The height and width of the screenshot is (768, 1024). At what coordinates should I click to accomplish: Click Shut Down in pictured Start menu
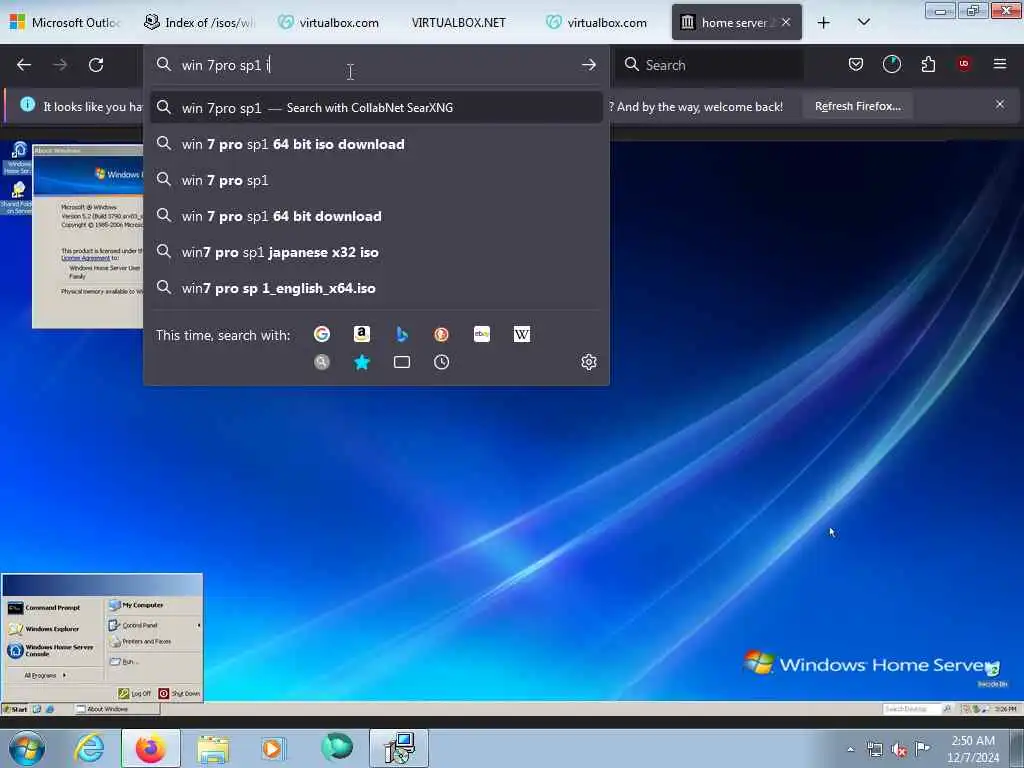180,694
